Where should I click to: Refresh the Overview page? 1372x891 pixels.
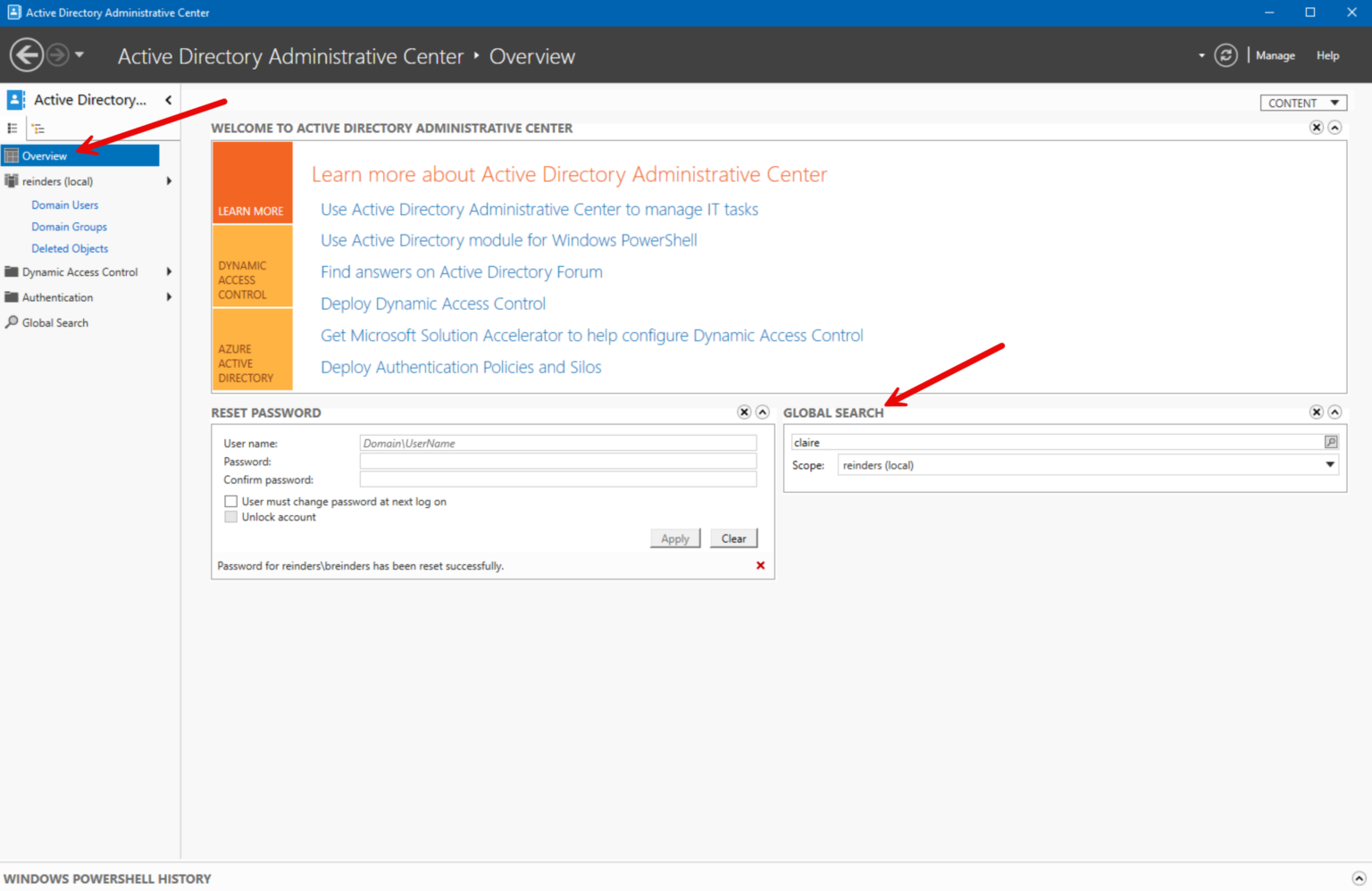click(1226, 54)
